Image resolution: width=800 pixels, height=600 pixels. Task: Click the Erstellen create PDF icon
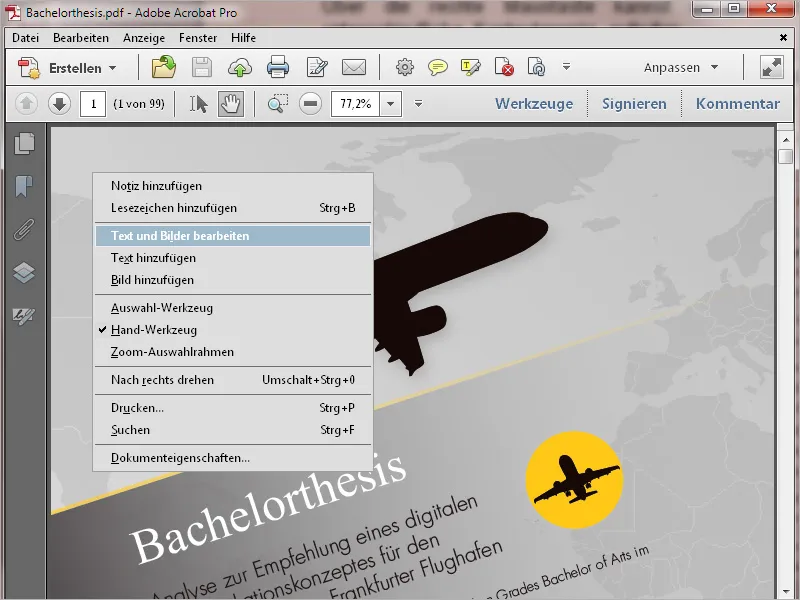pos(29,67)
